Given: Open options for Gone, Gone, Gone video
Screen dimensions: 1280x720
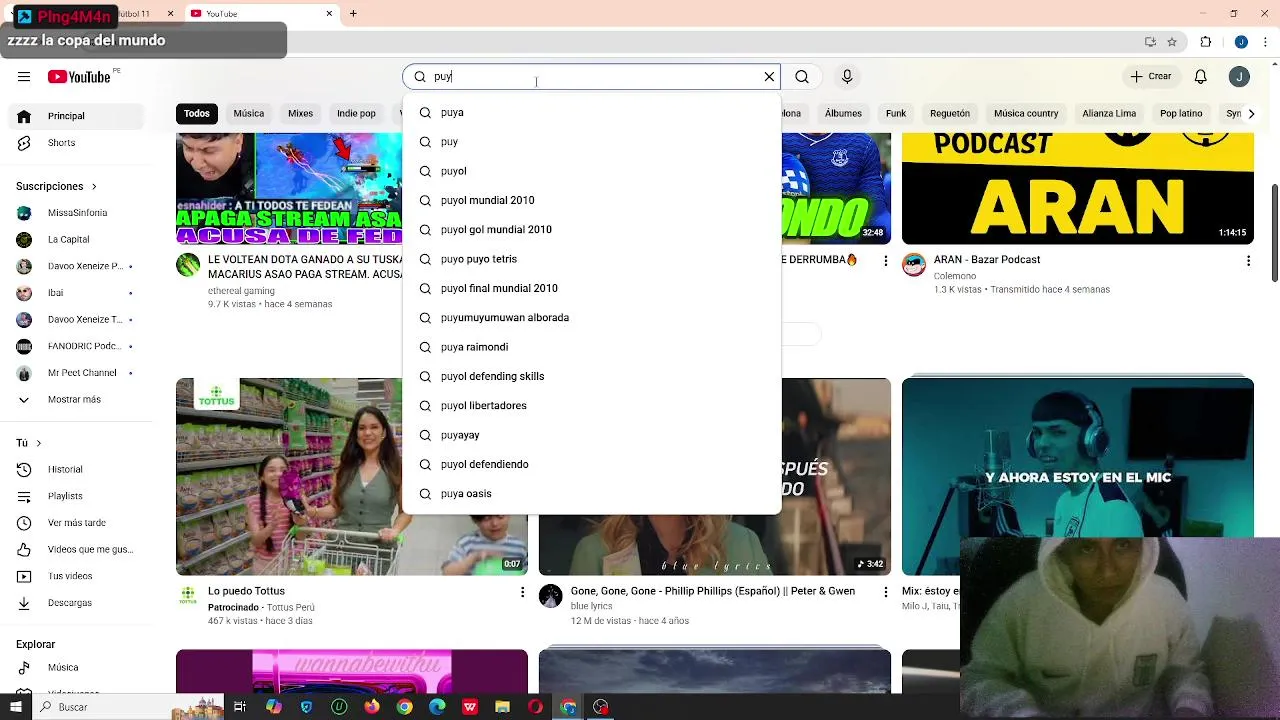Looking at the screenshot, I should click(885, 593).
